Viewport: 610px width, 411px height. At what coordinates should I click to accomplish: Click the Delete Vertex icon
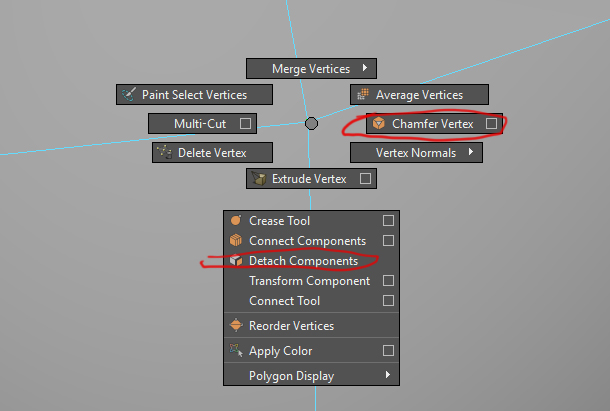(x=164, y=153)
